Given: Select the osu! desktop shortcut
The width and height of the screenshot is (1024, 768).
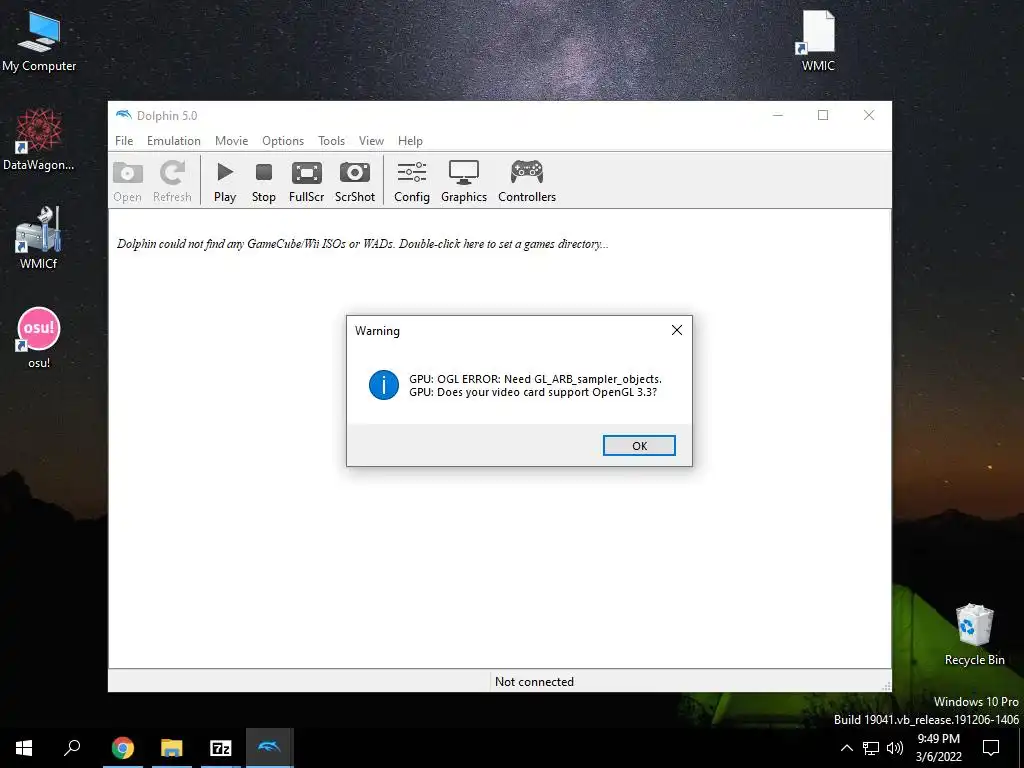Looking at the screenshot, I should click(x=39, y=338).
